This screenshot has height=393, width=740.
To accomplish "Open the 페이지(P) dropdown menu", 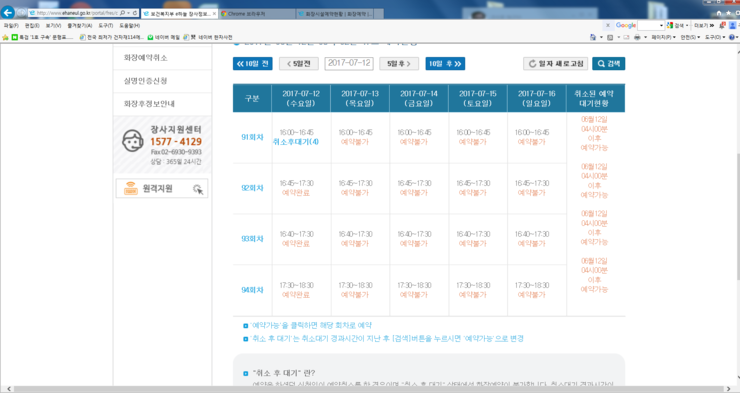I will [664, 37].
